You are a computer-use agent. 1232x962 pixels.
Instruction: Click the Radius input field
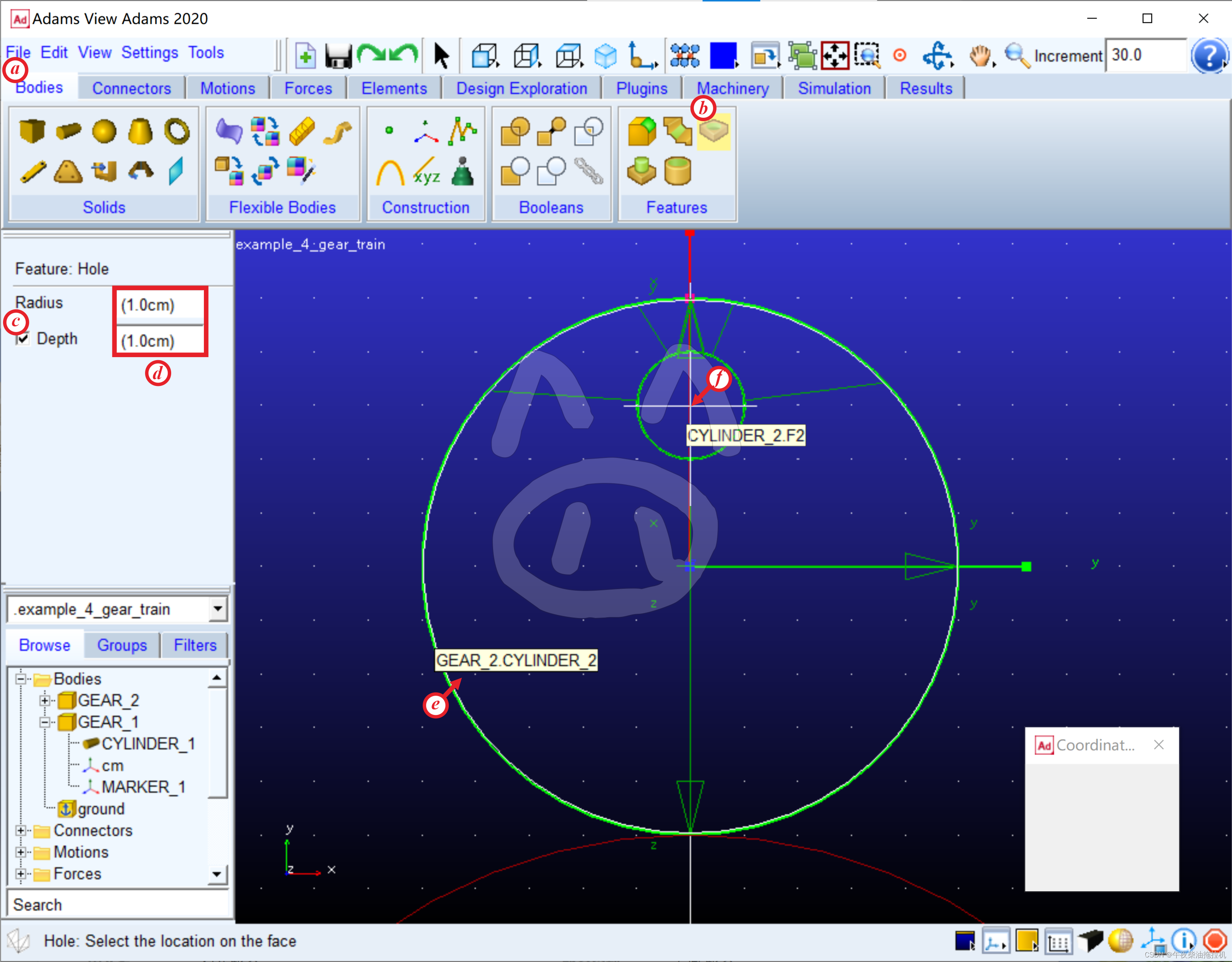point(160,305)
